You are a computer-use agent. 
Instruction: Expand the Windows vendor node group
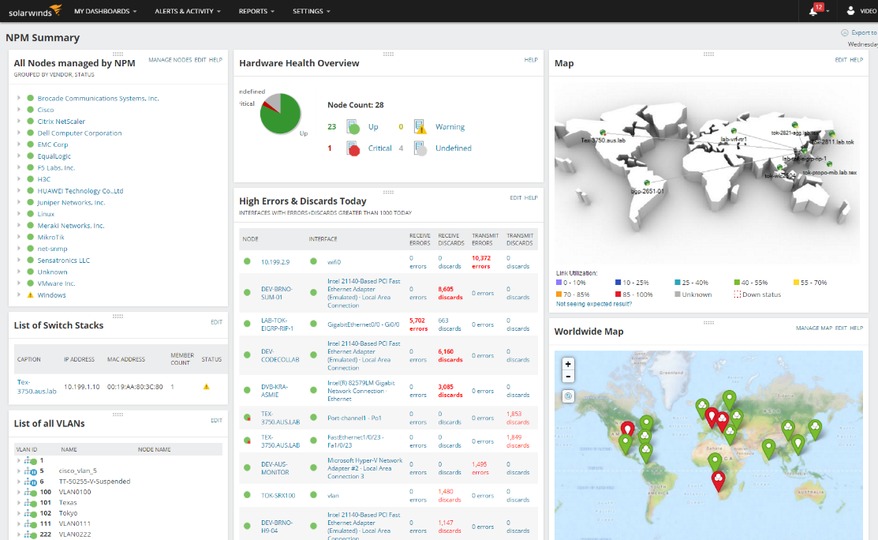point(19,295)
